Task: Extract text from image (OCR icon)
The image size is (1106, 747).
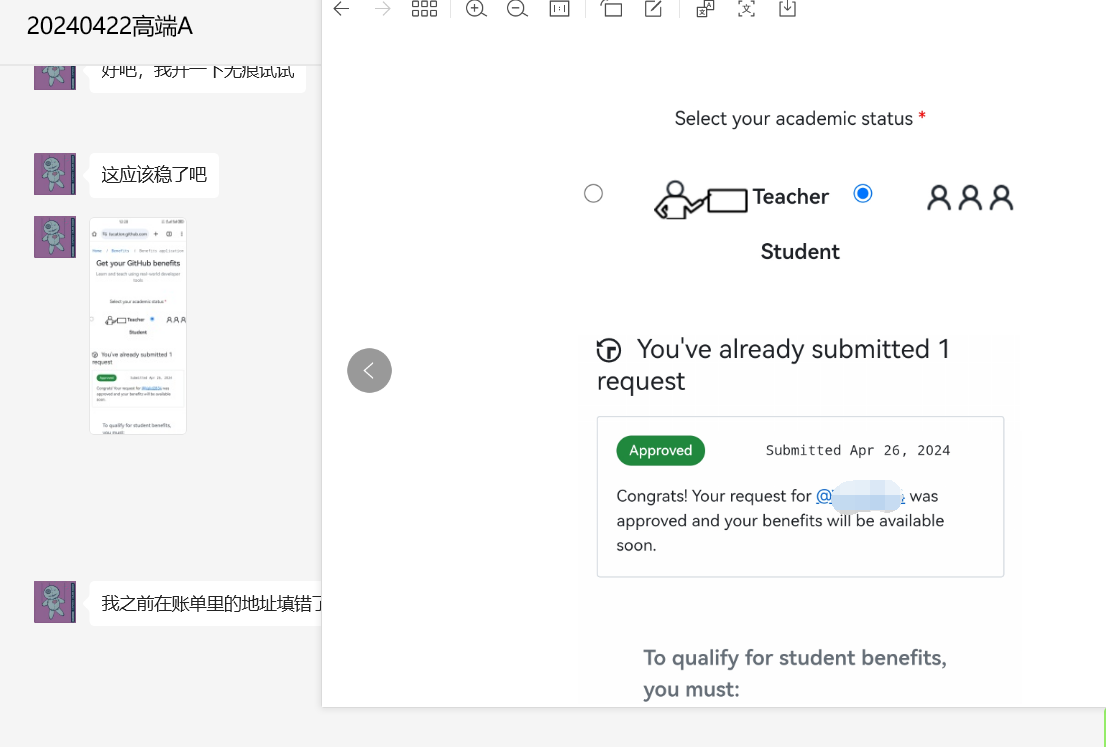Action: click(746, 8)
